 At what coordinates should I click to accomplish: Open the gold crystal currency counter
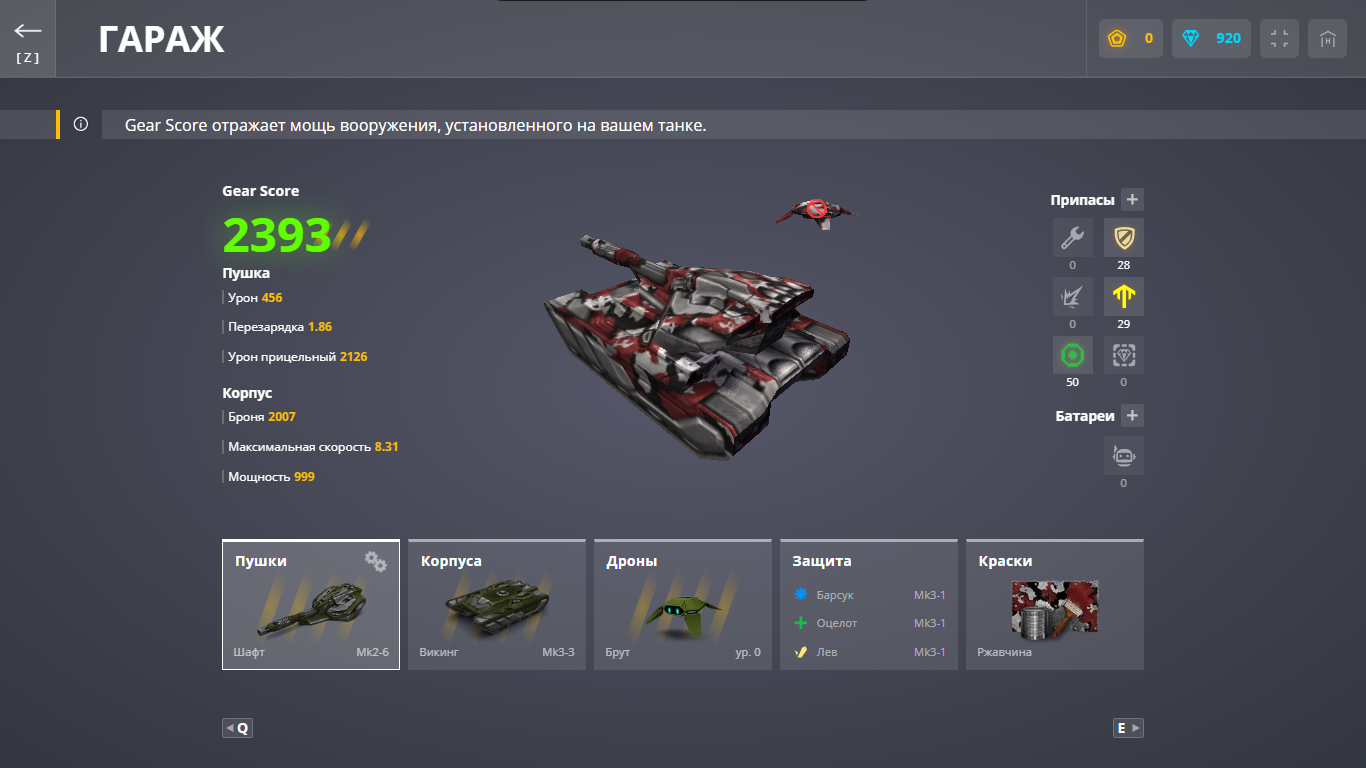coord(1131,39)
